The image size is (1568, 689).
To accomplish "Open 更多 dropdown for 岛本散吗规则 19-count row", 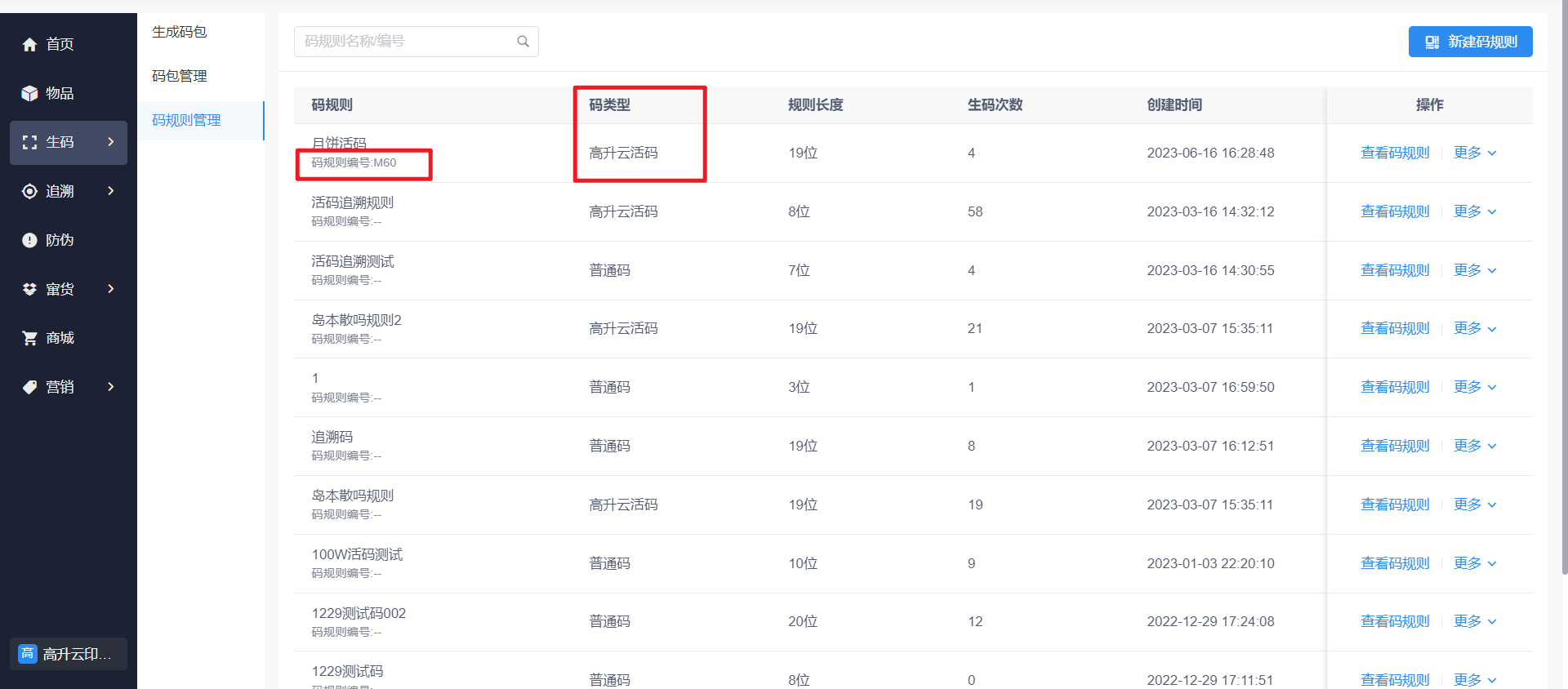I will click(1475, 505).
